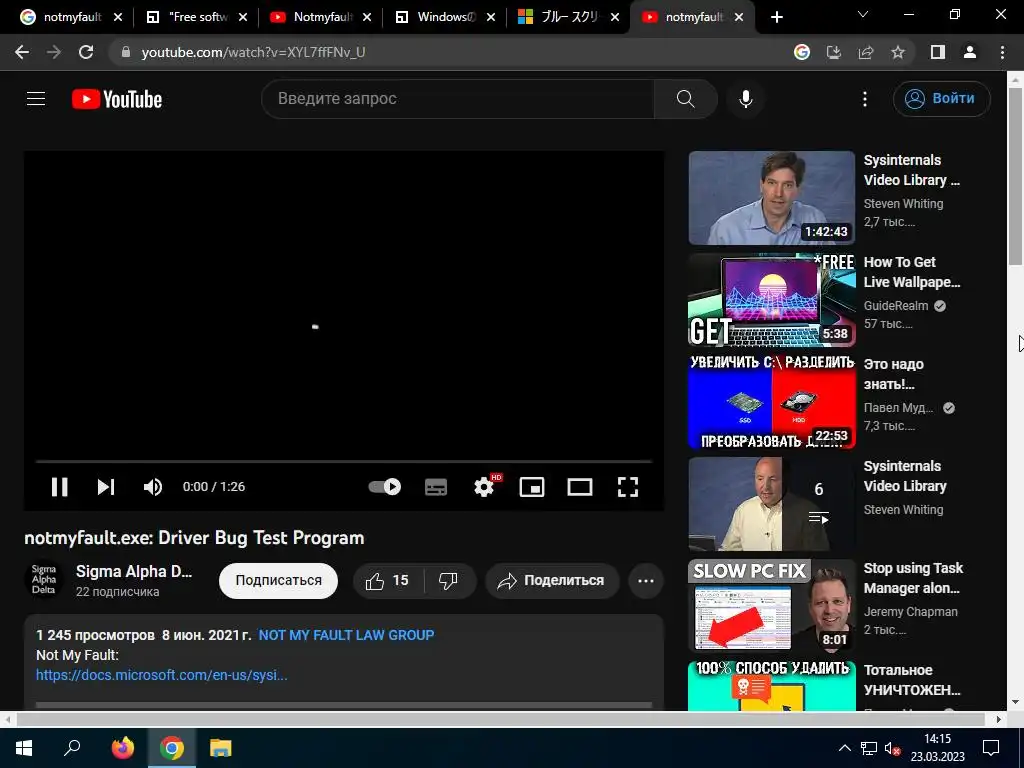The width and height of the screenshot is (1024, 768).
Task: Share the video via Поделиться
Action: click(x=552, y=581)
